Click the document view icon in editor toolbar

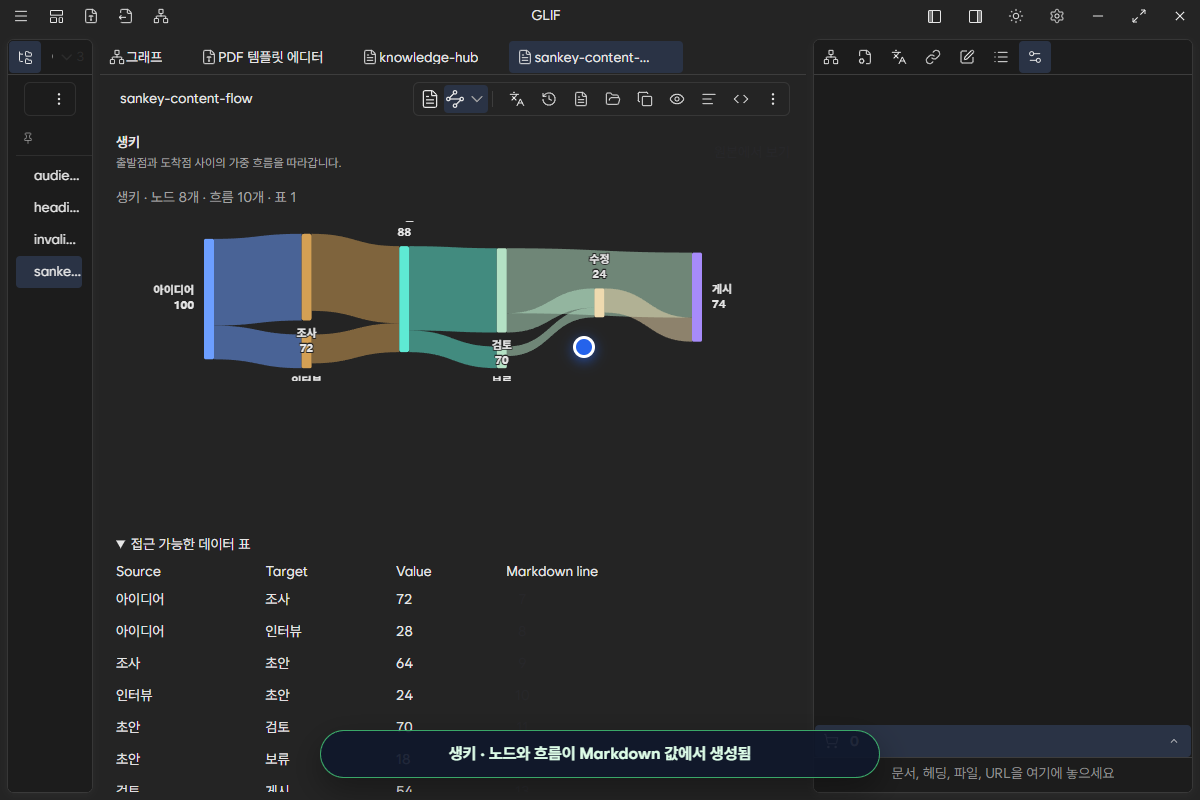pyautogui.click(x=430, y=99)
